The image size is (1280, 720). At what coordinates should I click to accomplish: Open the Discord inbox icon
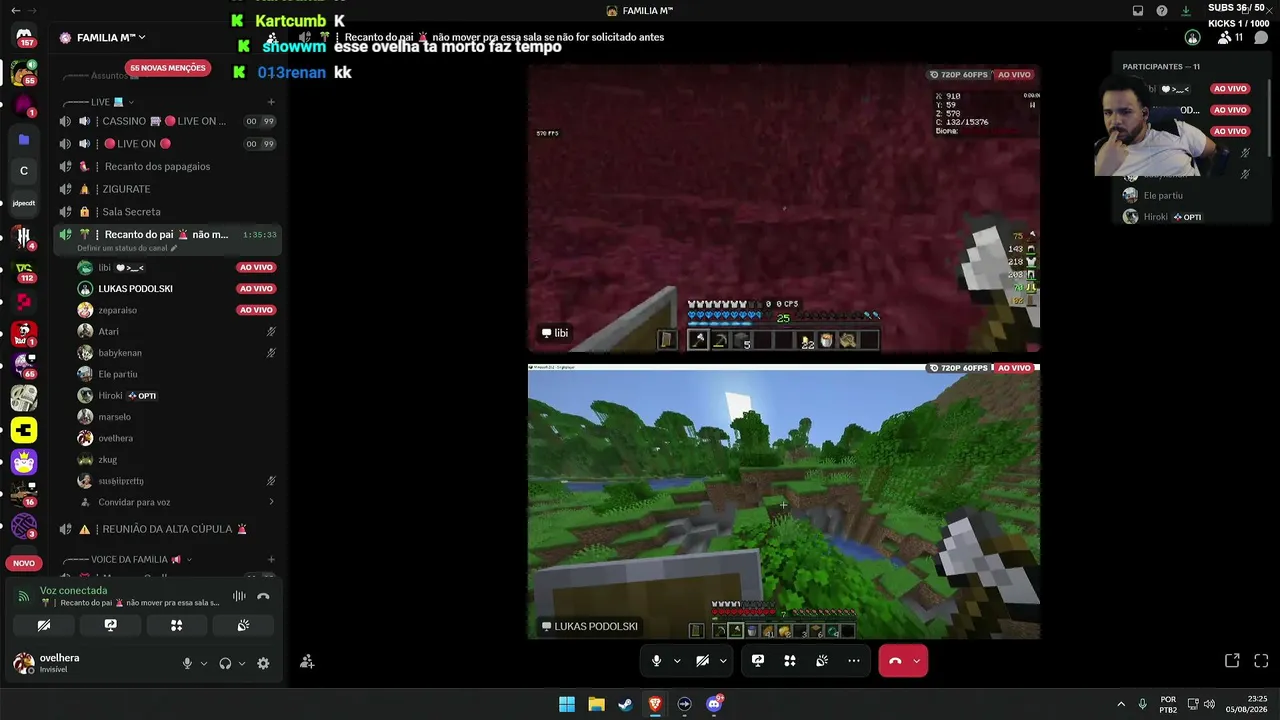point(1138,11)
